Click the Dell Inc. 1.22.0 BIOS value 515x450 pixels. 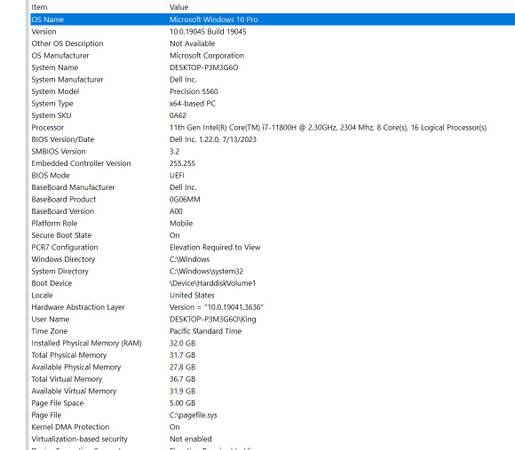coord(213,140)
